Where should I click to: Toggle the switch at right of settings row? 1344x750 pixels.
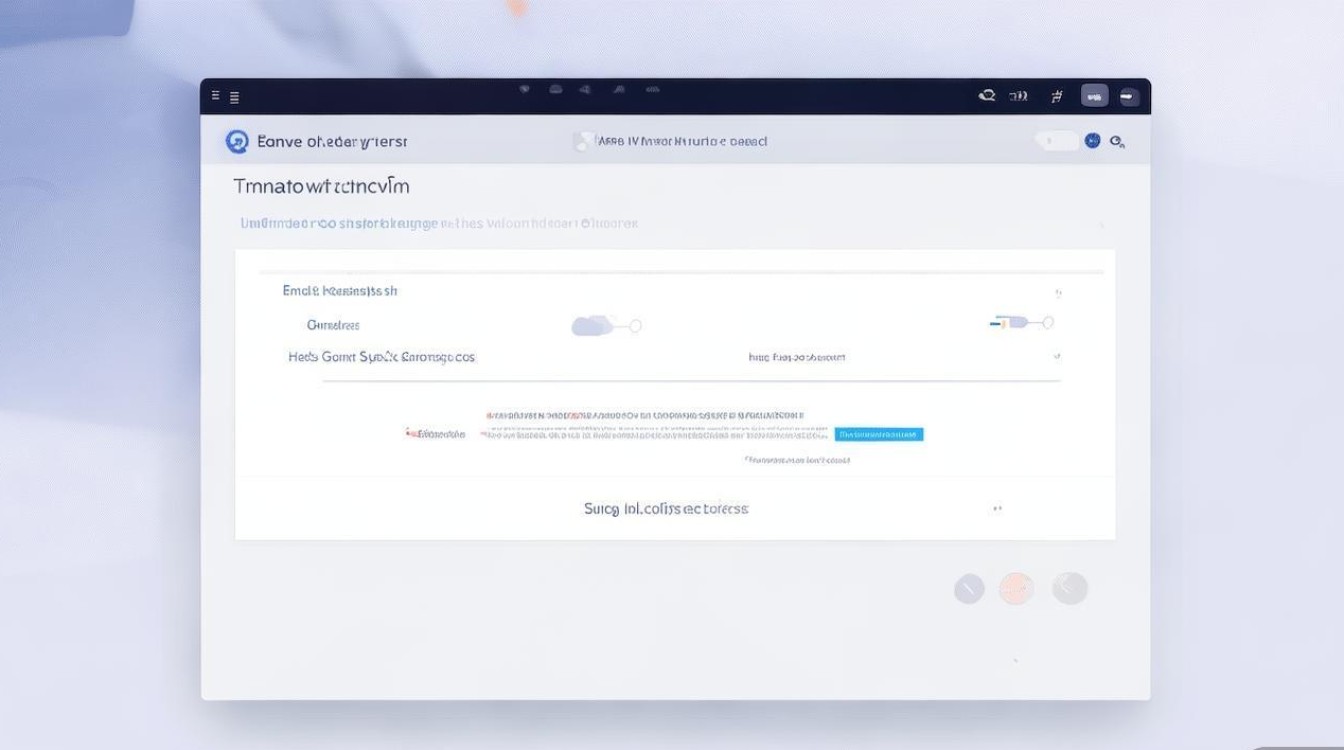click(1022, 322)
